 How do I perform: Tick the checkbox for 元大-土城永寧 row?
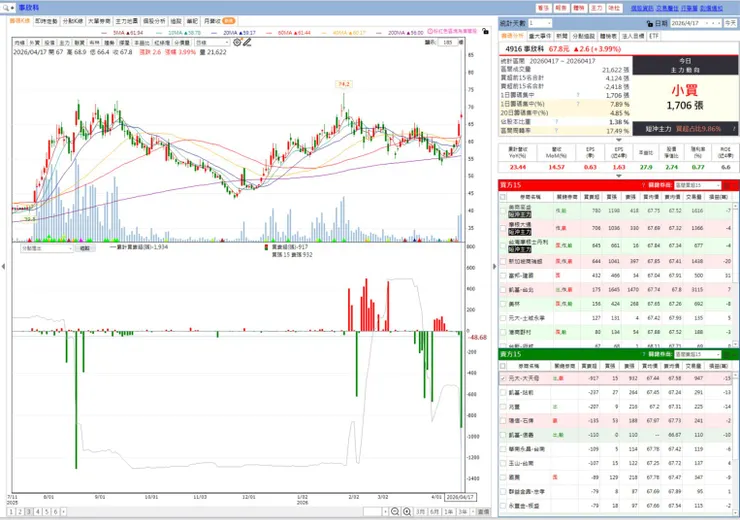click(x=503, y=318)
